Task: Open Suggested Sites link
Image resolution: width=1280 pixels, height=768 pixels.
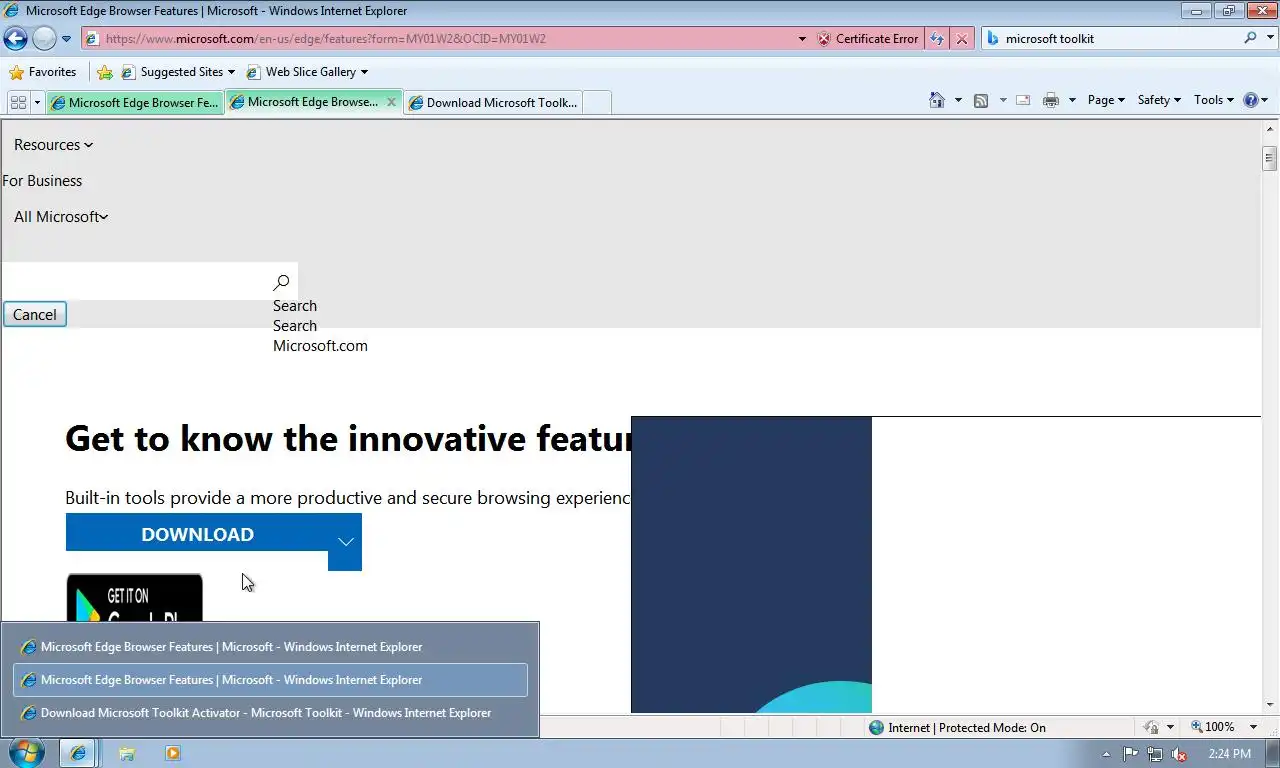Action: (178, 72)
